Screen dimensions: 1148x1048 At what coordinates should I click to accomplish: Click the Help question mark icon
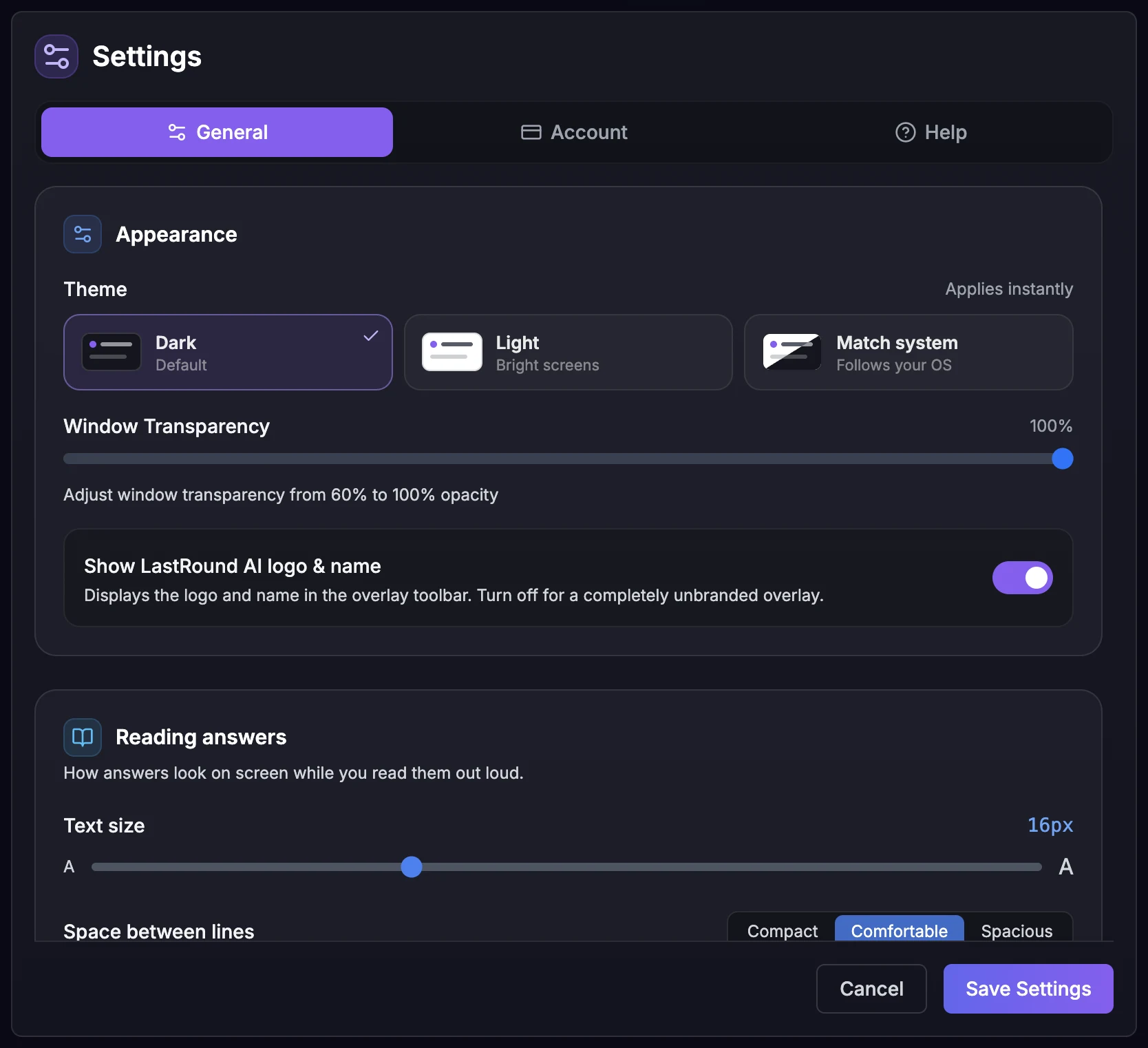[x=905, y=132]
